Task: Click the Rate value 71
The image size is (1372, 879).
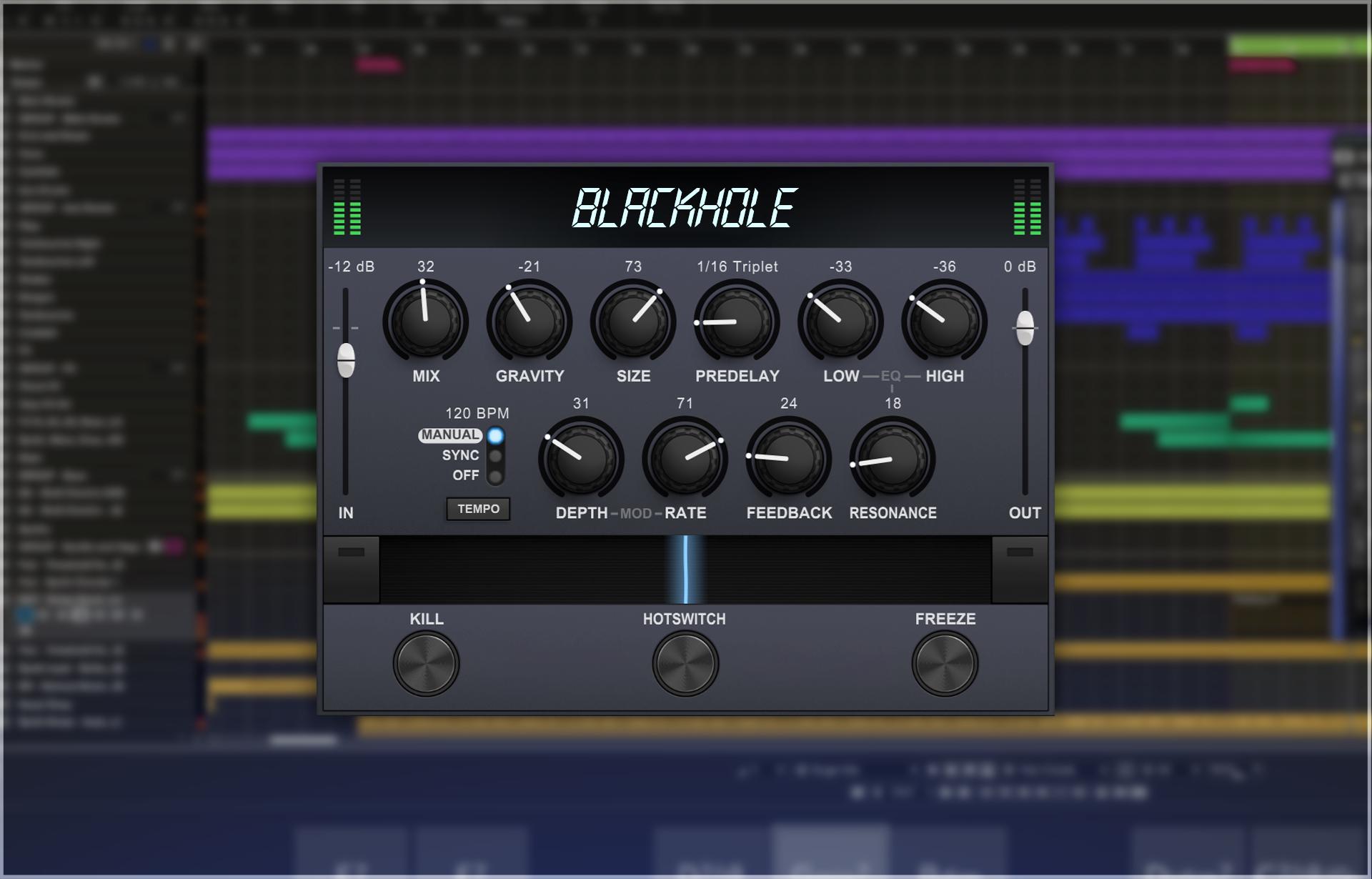Action: click(685, 403)
